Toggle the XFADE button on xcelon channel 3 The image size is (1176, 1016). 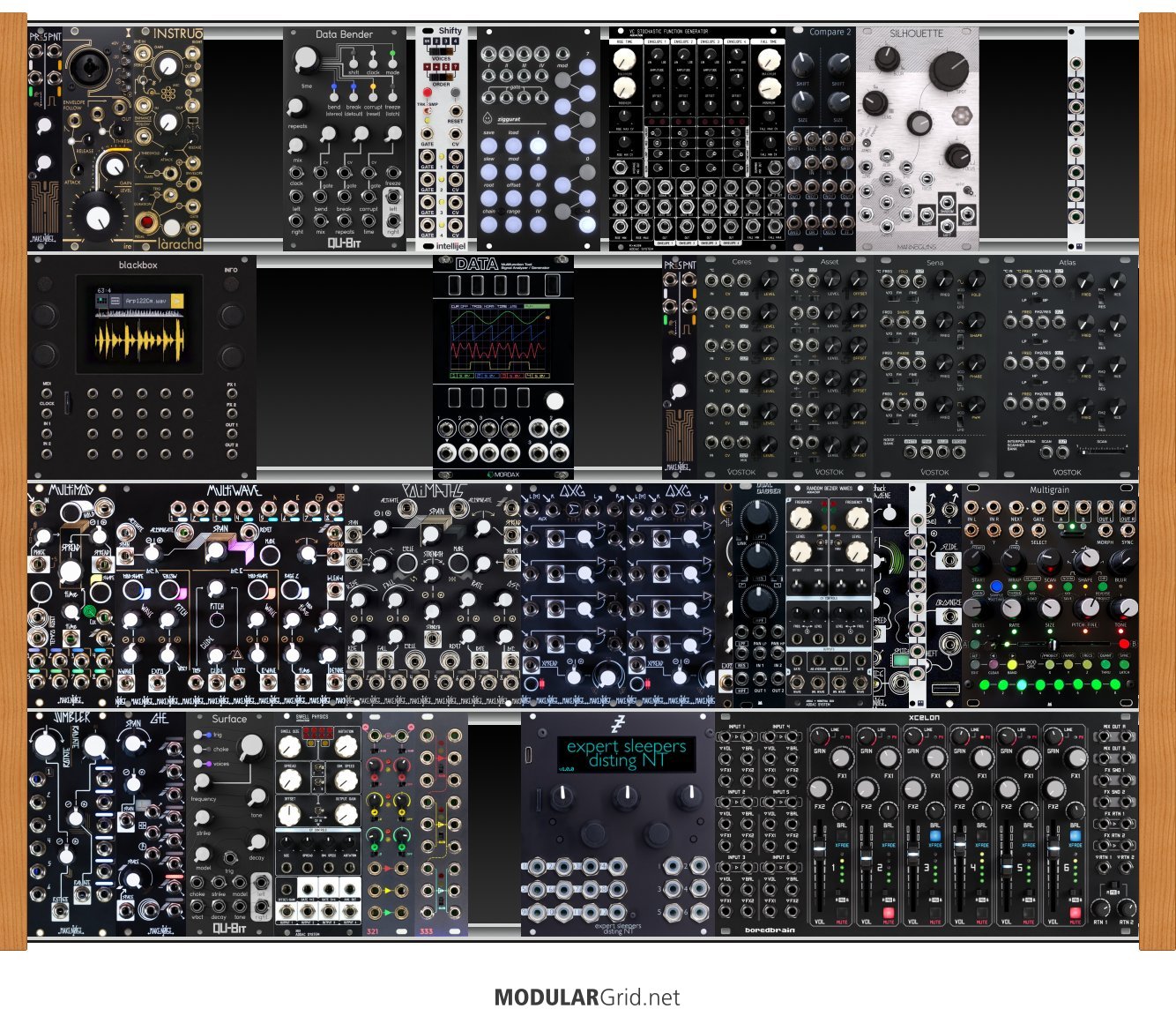935,835
